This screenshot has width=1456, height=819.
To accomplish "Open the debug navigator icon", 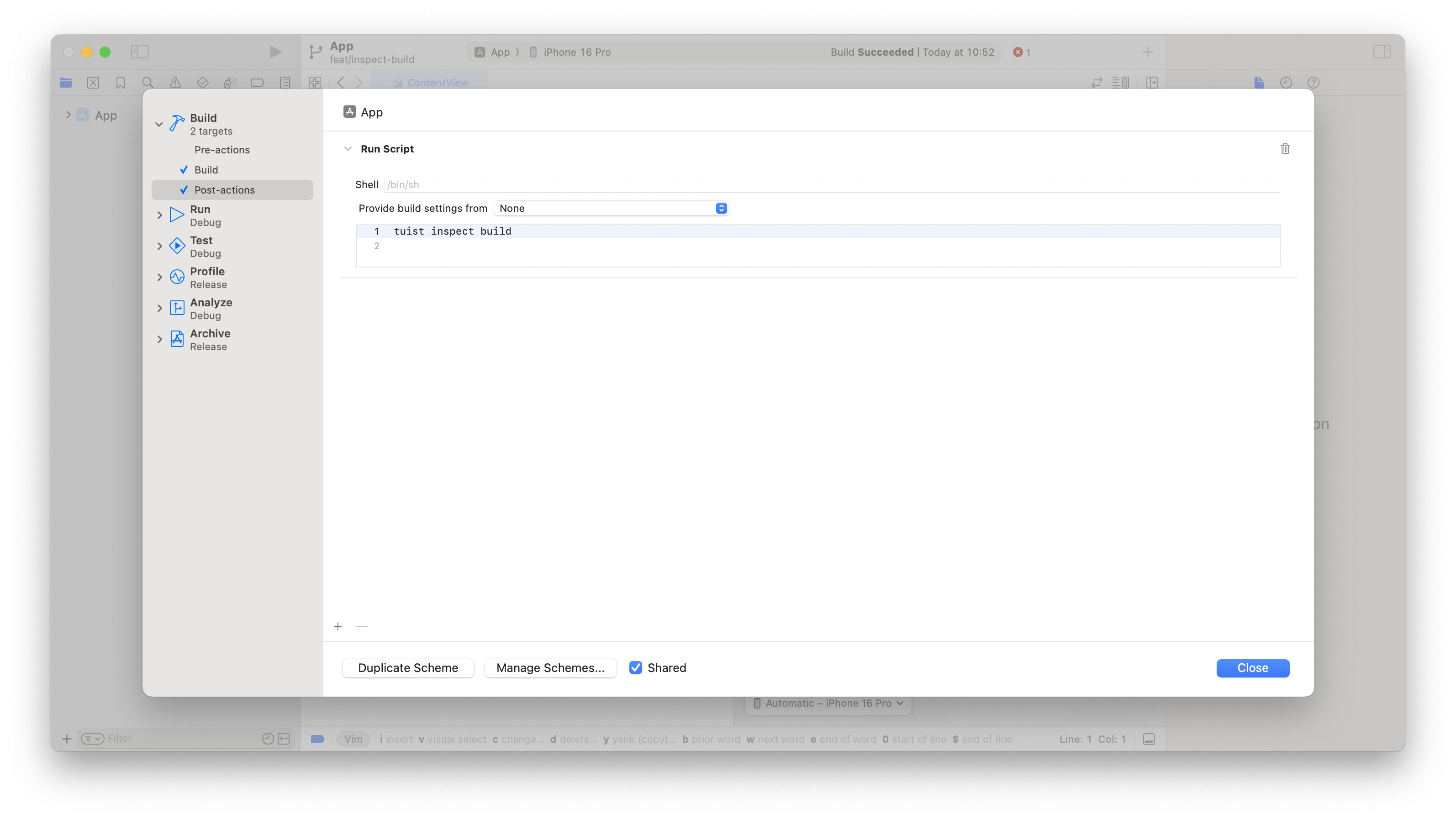I will coord(230,83).
